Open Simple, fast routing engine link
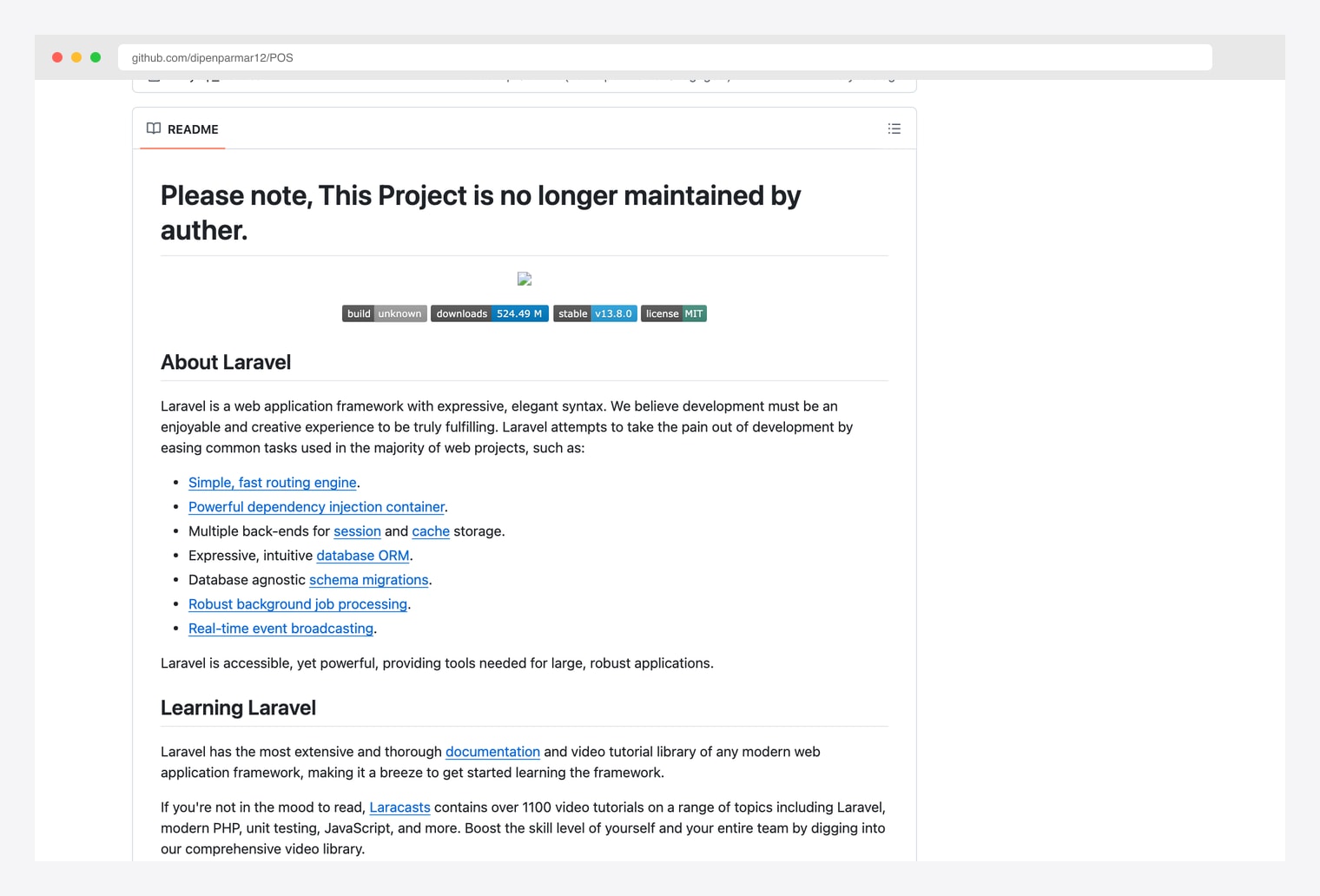This screenshot has height=896, width=1320. [273, 483]
